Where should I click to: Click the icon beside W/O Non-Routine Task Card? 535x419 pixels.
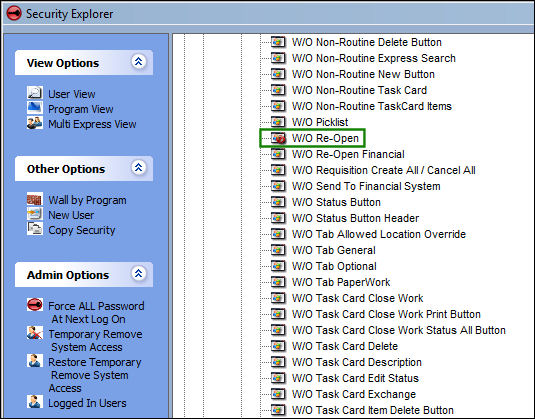pos(278,90)
